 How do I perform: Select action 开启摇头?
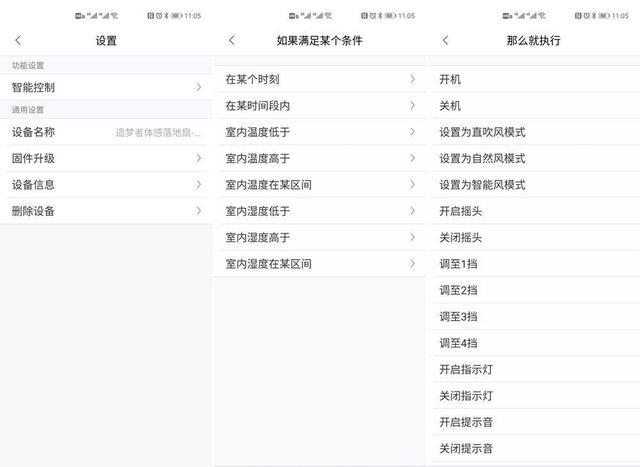(536, 211)
